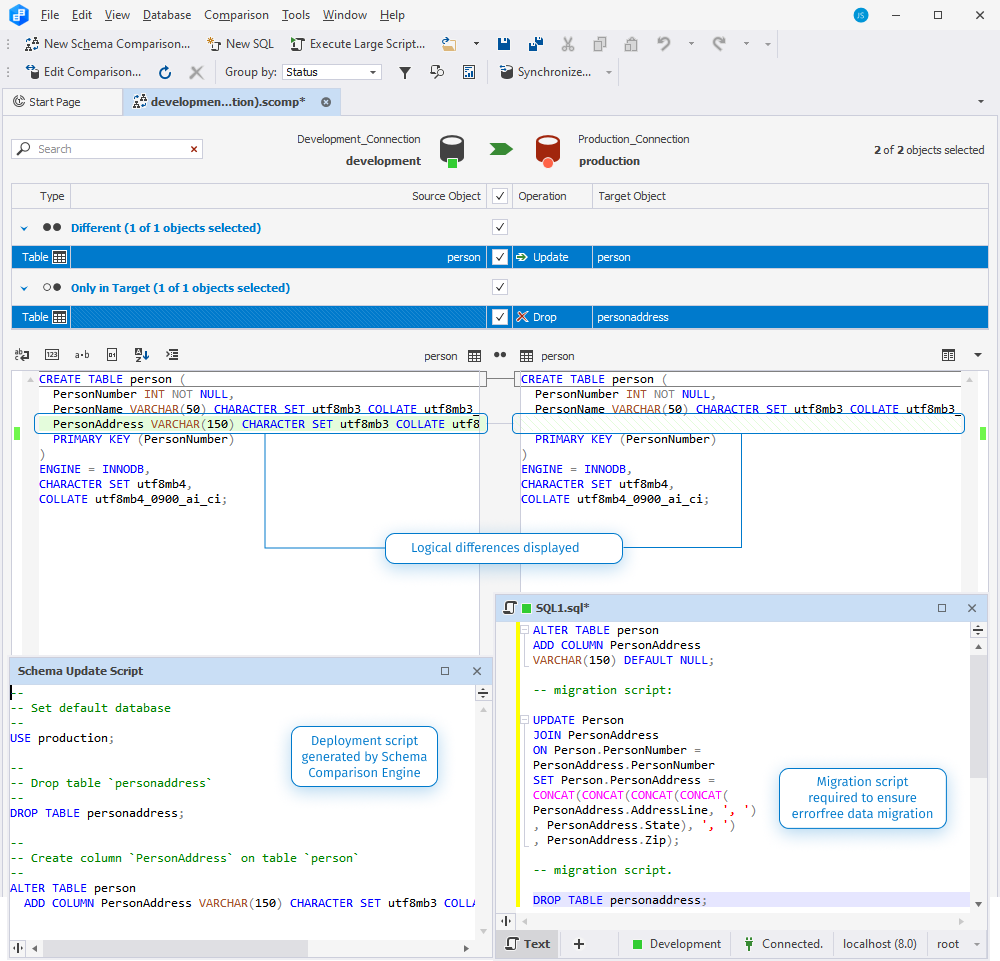Click the A-Z sort icon in diff toolbar
Viewport: 1000px width, 961px height.
tap(142, 355)
